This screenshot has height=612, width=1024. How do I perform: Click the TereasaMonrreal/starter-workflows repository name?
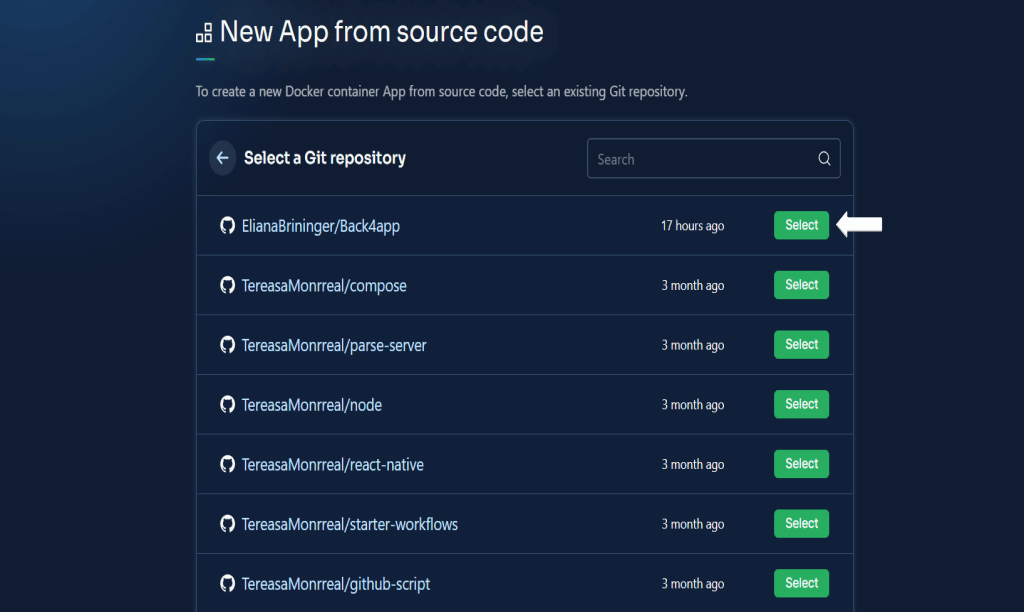click(x=349, y=524)
